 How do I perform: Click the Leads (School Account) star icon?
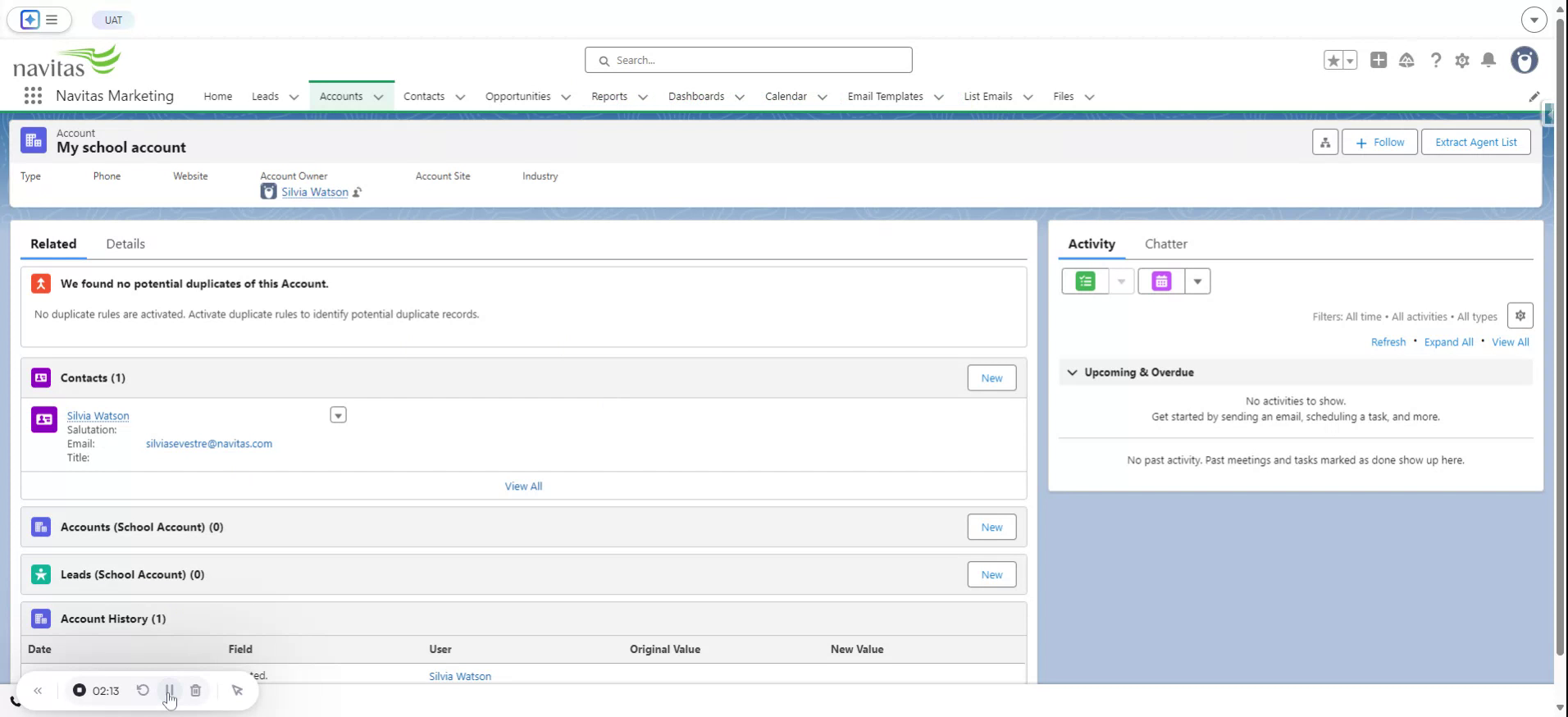coord(41,574)
